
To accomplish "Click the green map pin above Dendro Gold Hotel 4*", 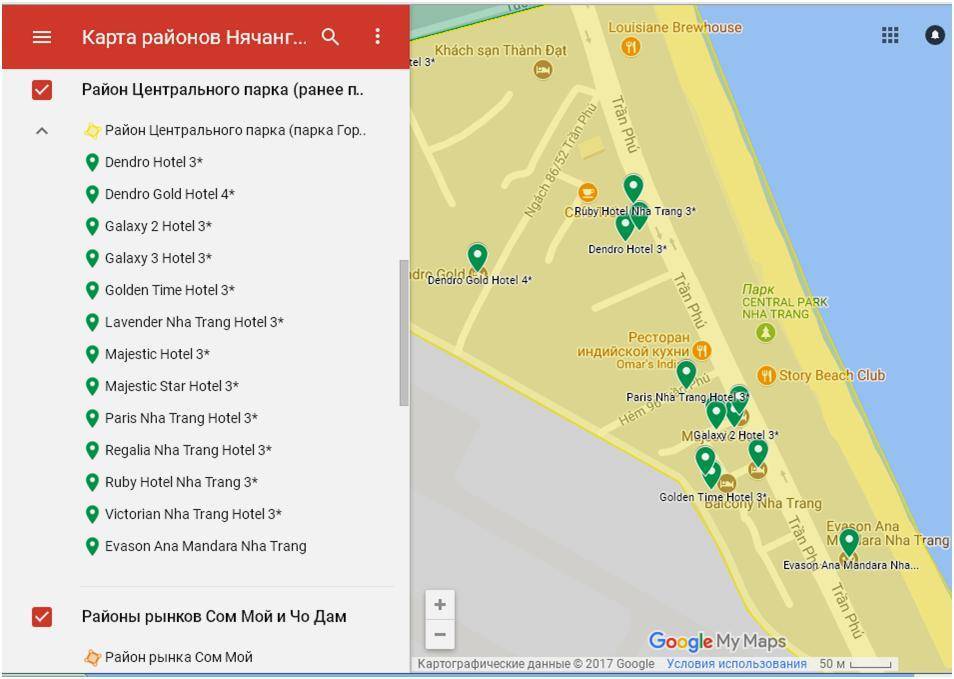I will 477,257.
